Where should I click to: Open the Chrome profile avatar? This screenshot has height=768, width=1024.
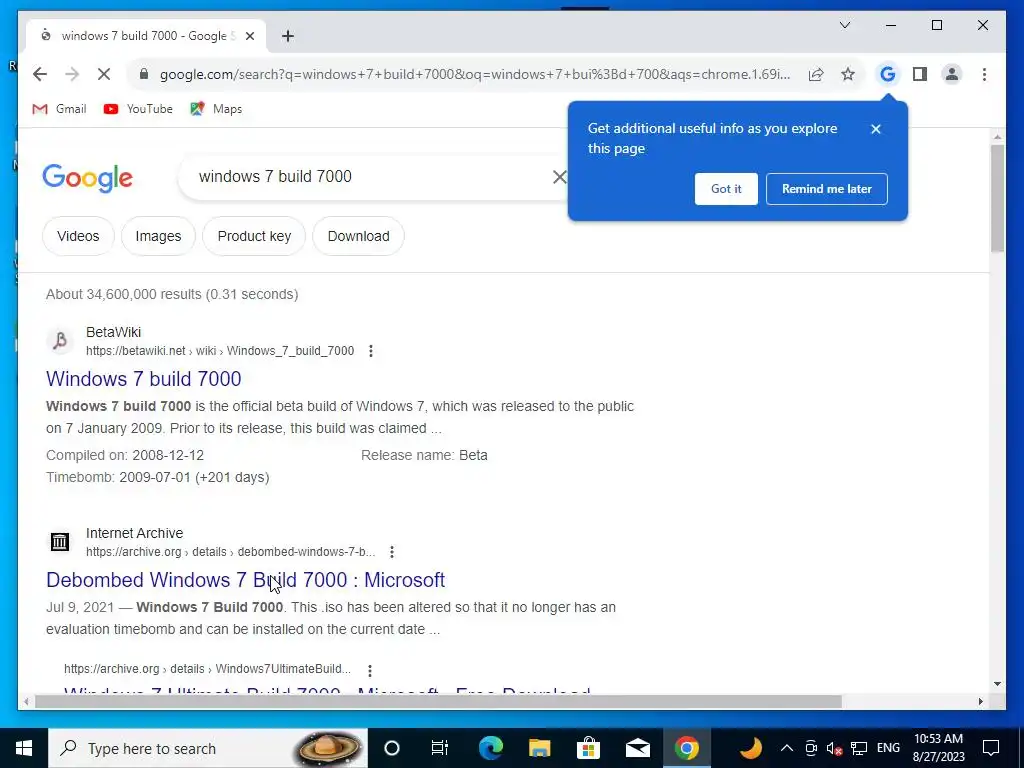tap(952, 74)
